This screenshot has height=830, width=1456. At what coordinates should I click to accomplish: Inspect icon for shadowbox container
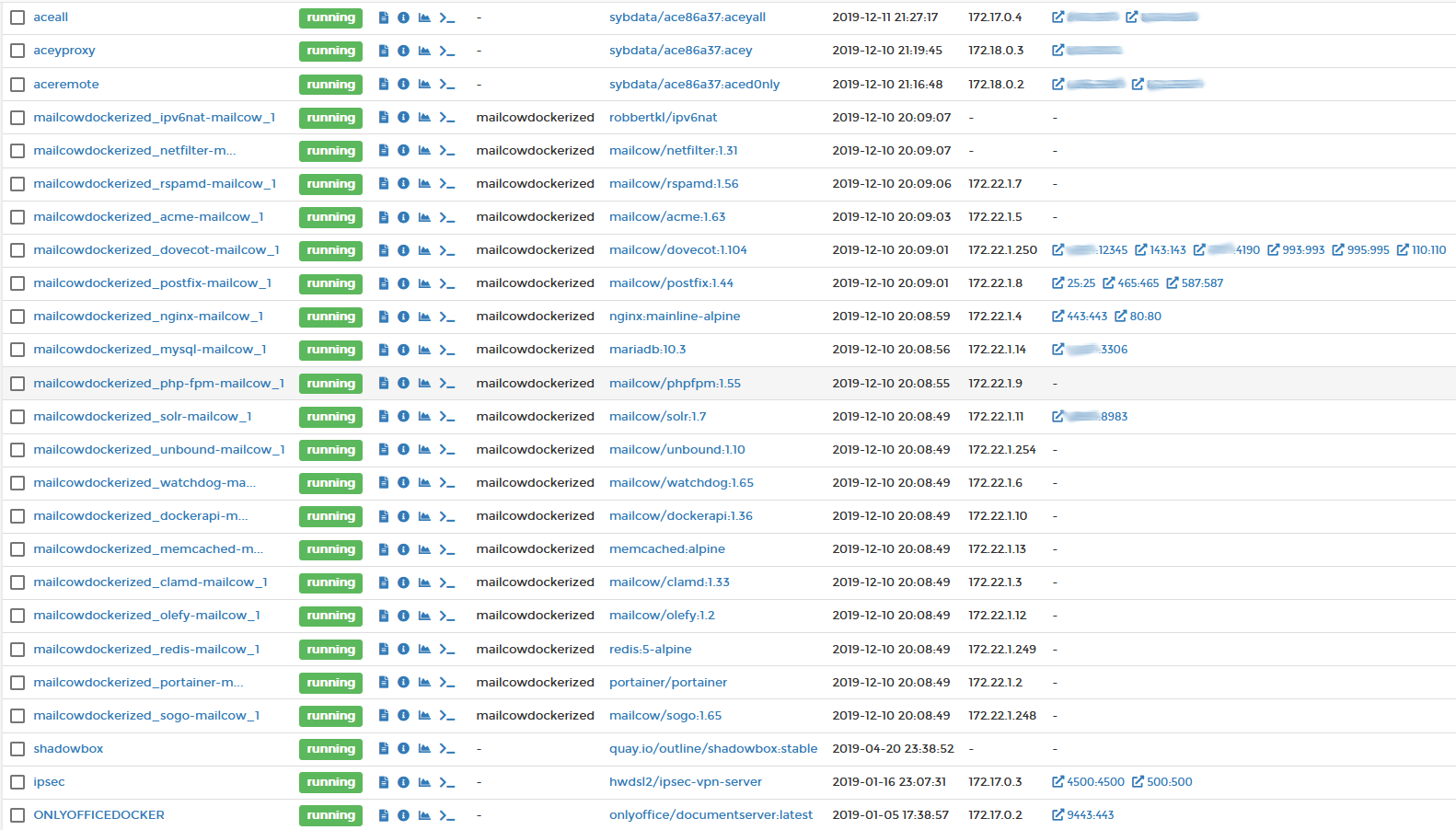point(403,748)
